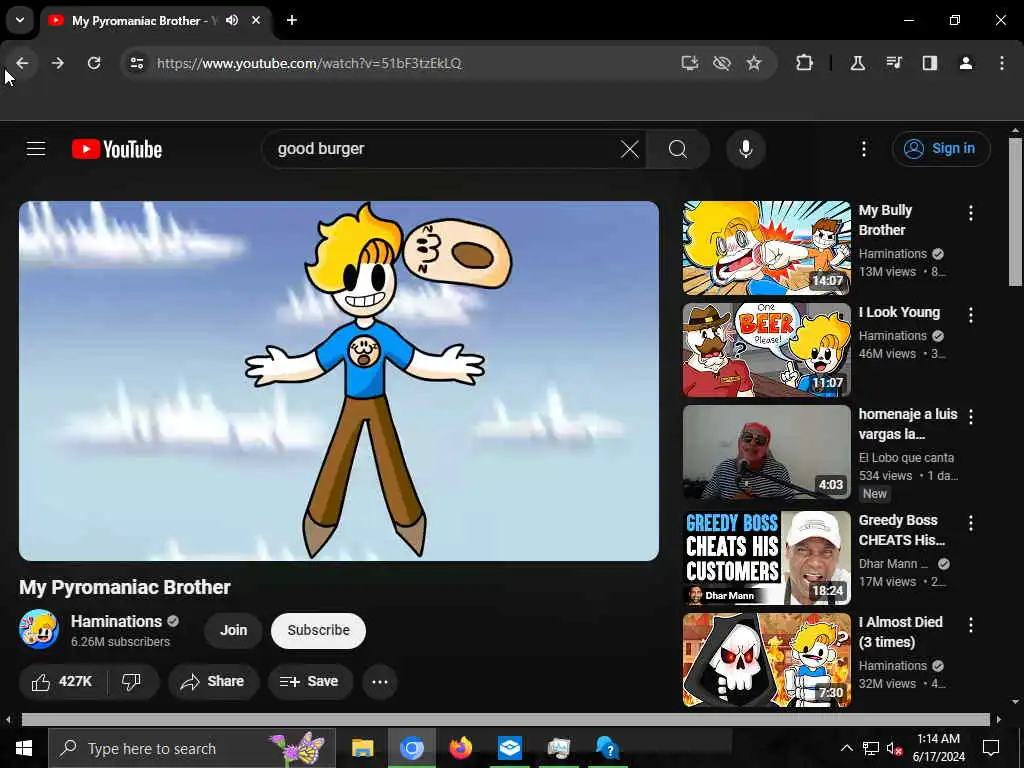Click the Type here to search box
The height and width of the screenshot is (768, 1024).
tap(192, 748)
